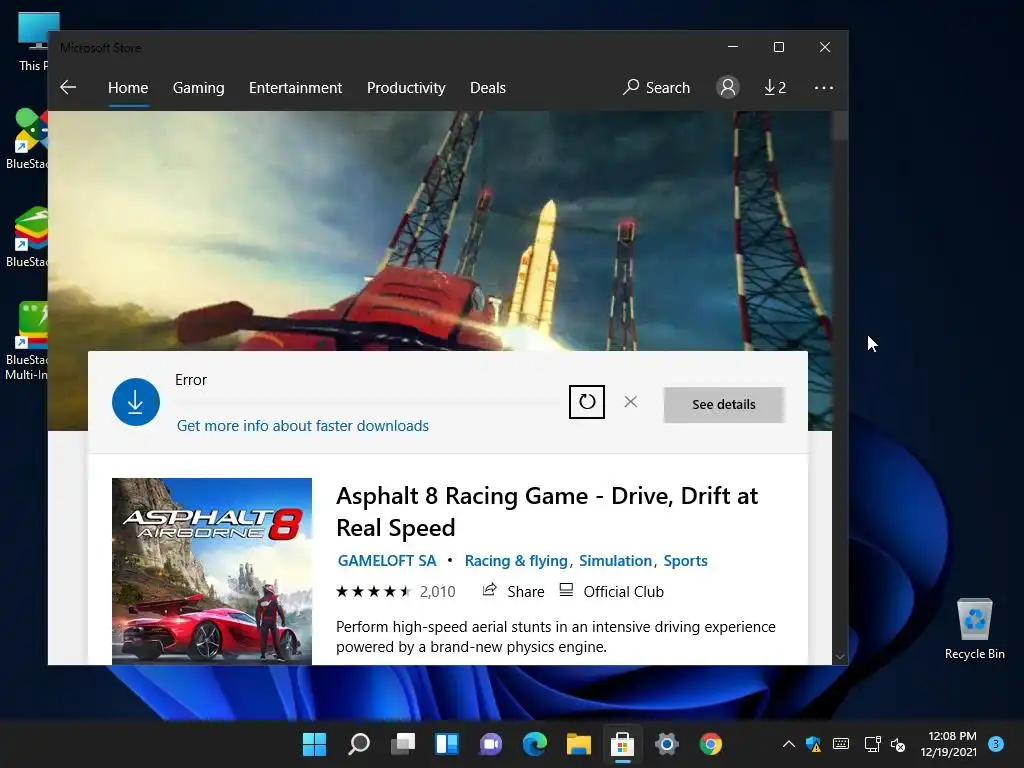The width and height of the screenshot is (1024, 768).
Task: Click the Asphalt 8 Racing Game title
Action: 547,511
